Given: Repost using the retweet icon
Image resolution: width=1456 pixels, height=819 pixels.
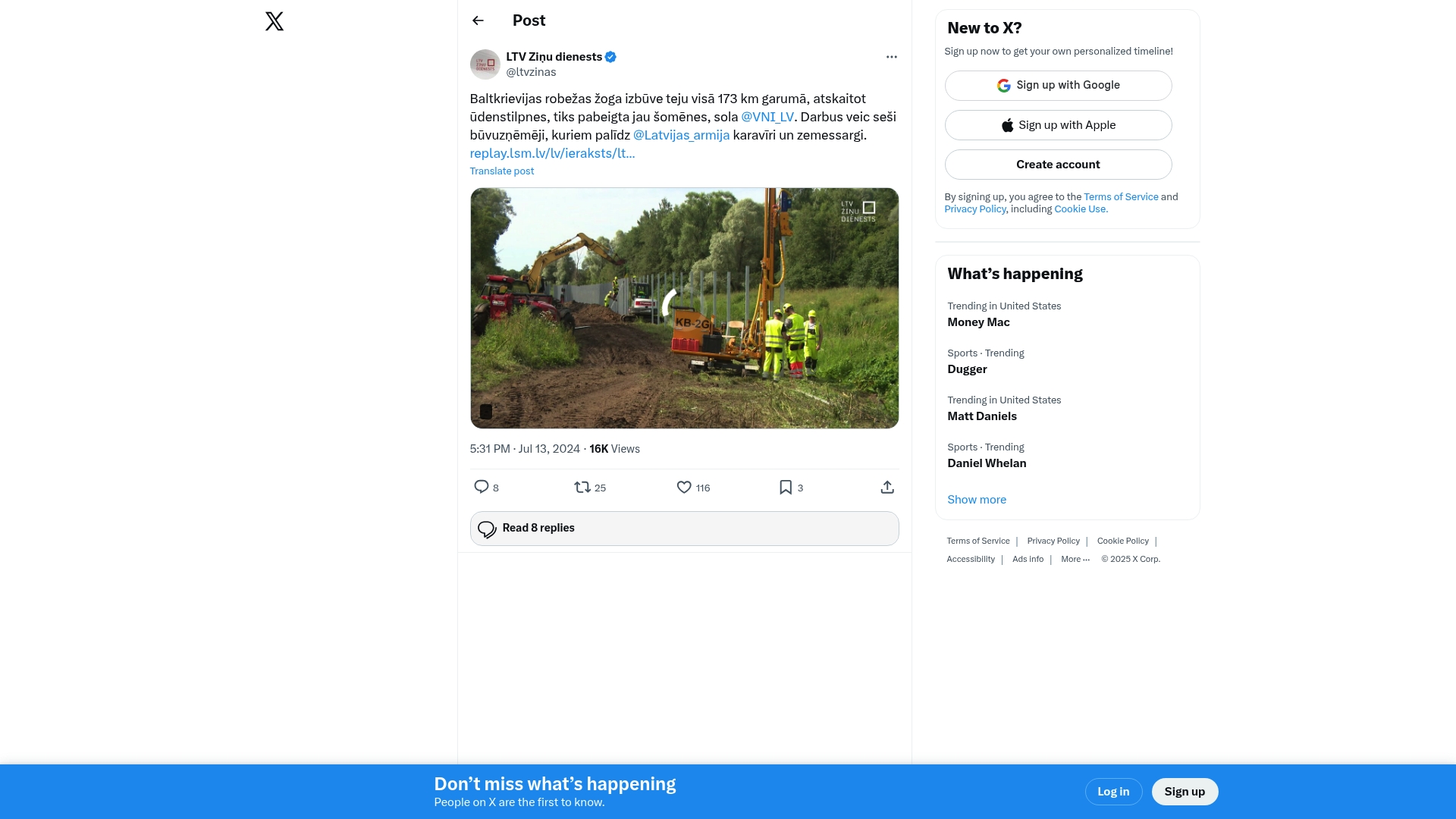Looking at the screenshot, I should click(582, 487).
